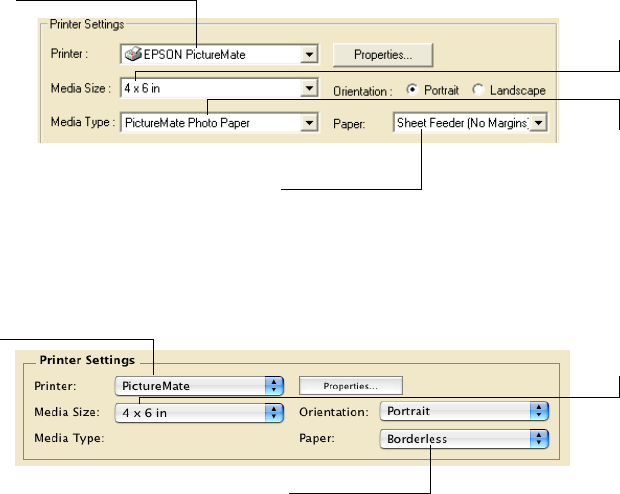Open the Mac PictureMate printer popup
This screenshot has width=620, height=494.
tap(199, 386)
